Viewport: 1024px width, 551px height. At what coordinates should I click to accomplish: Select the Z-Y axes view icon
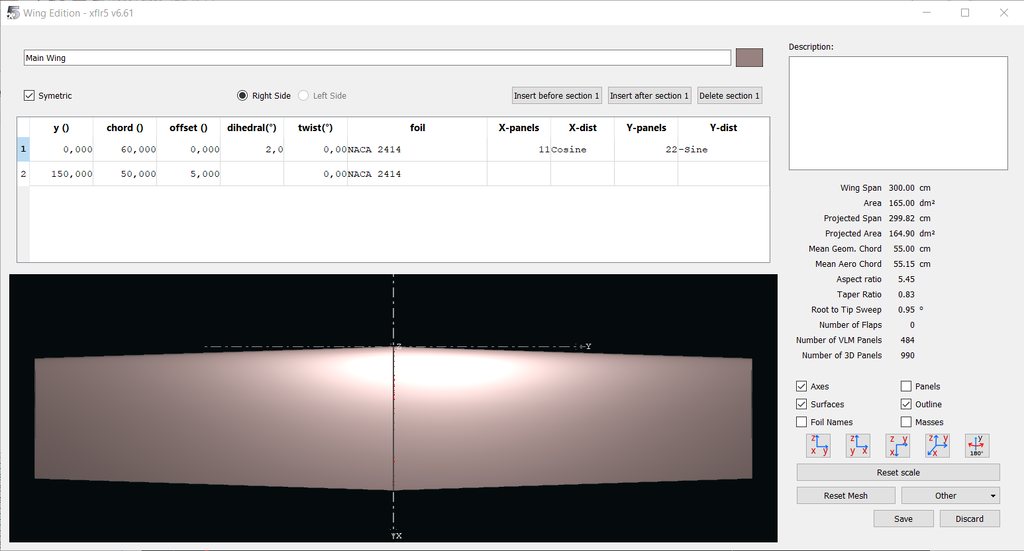coord(819,446)
